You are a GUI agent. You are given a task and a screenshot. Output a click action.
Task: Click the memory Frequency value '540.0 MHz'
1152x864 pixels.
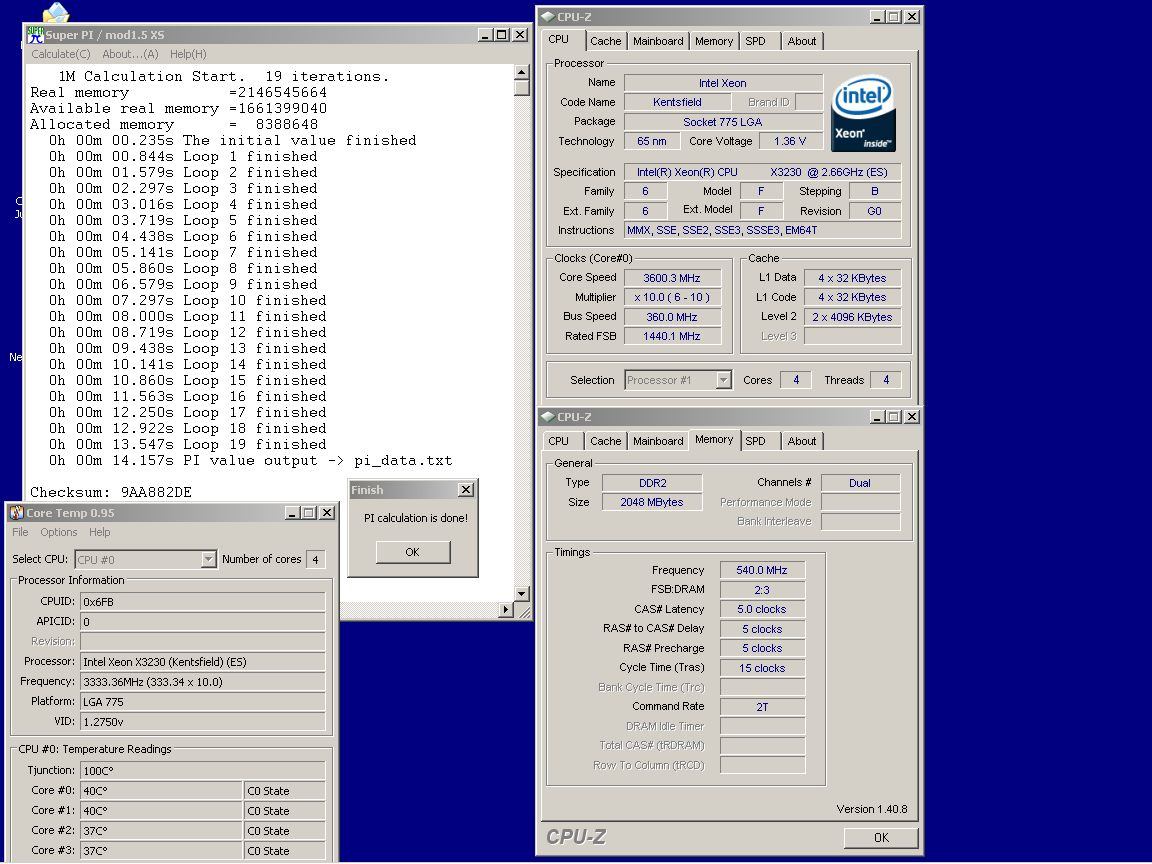(762, 570)
